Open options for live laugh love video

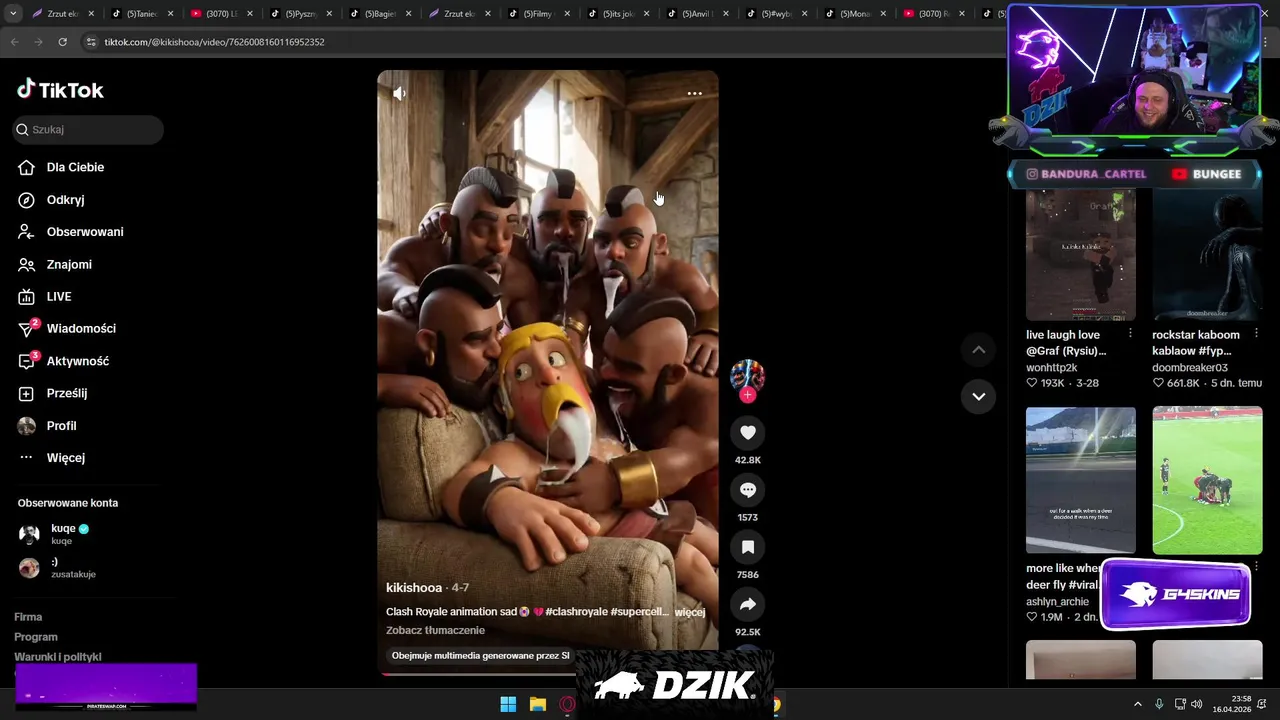click(x=1130, y=334)
